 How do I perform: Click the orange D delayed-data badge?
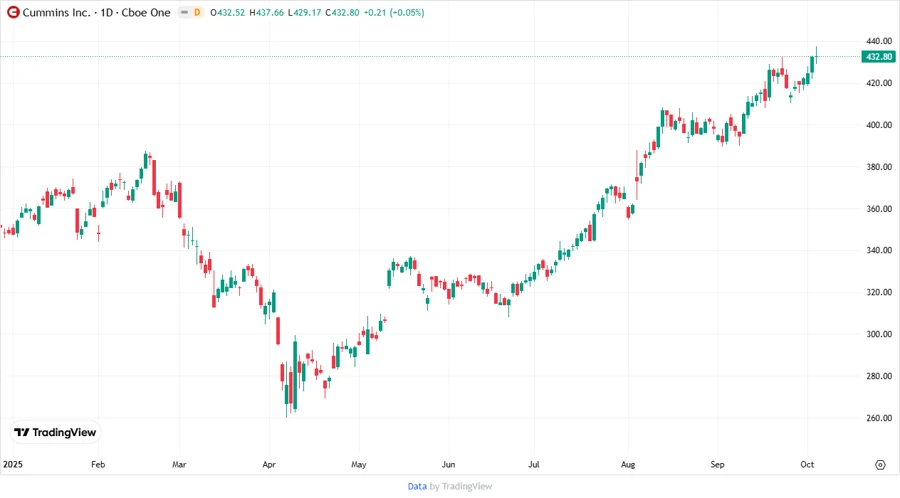click(x=197, y=12)
